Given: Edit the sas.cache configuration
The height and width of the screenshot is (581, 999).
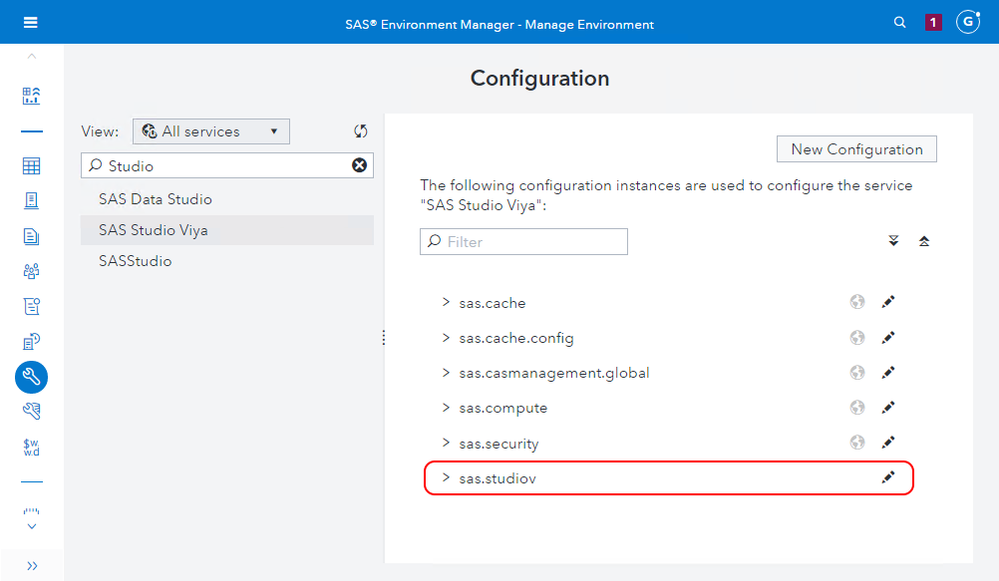Looking at the screenshot, I should tap(888, 303).
